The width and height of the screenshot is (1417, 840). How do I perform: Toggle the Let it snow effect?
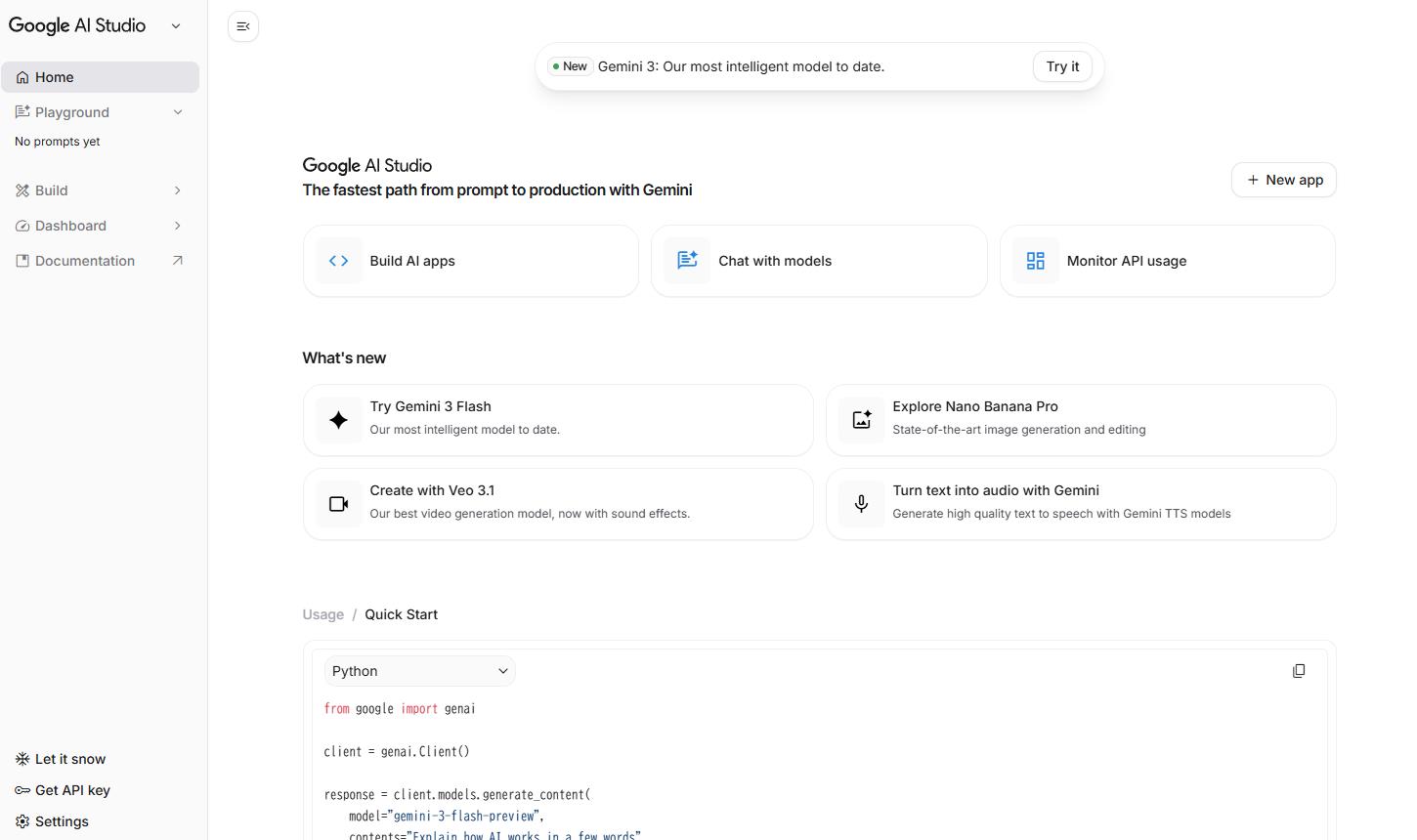[x=21, y=759]
